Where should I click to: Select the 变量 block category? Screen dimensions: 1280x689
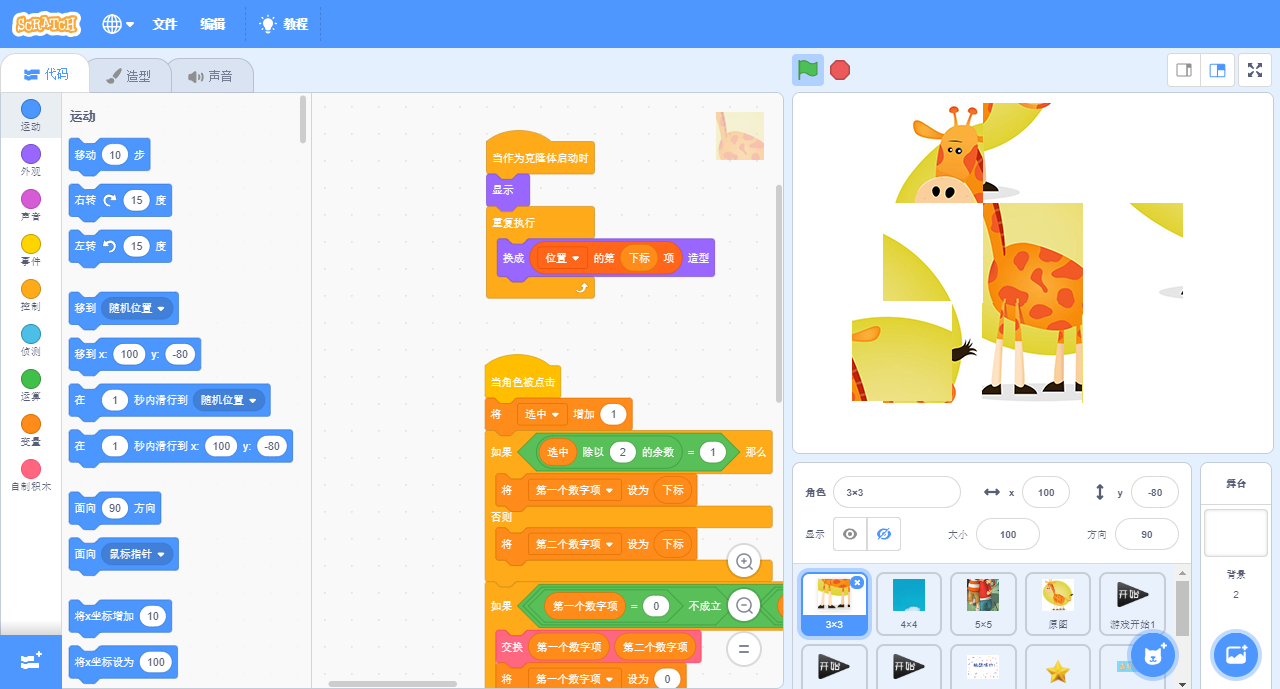[31, 430]
